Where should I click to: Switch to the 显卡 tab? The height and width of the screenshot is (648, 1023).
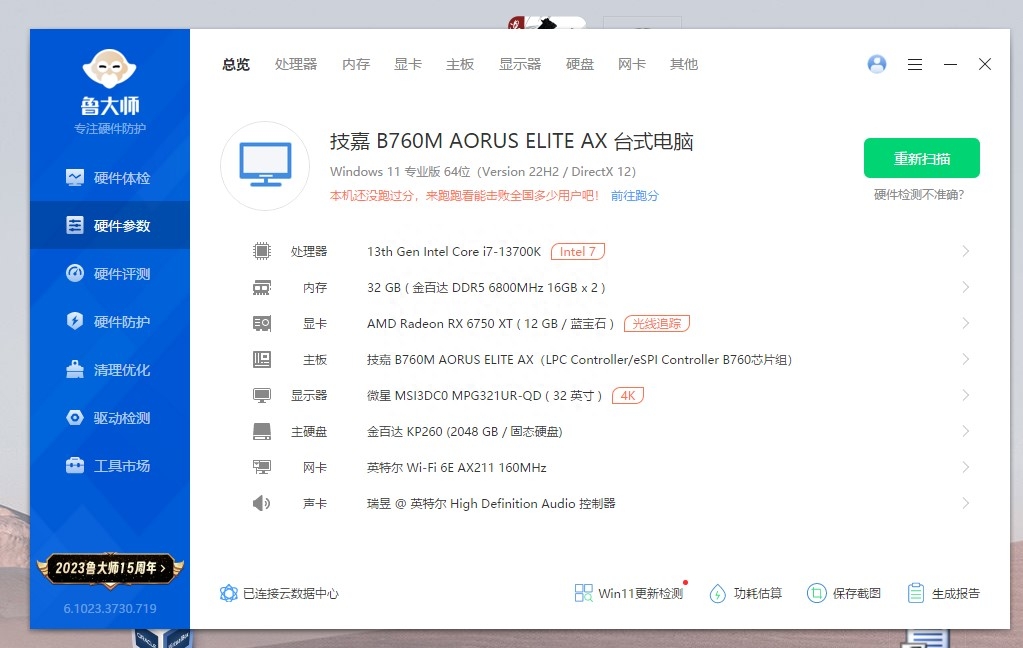(408, 64)
